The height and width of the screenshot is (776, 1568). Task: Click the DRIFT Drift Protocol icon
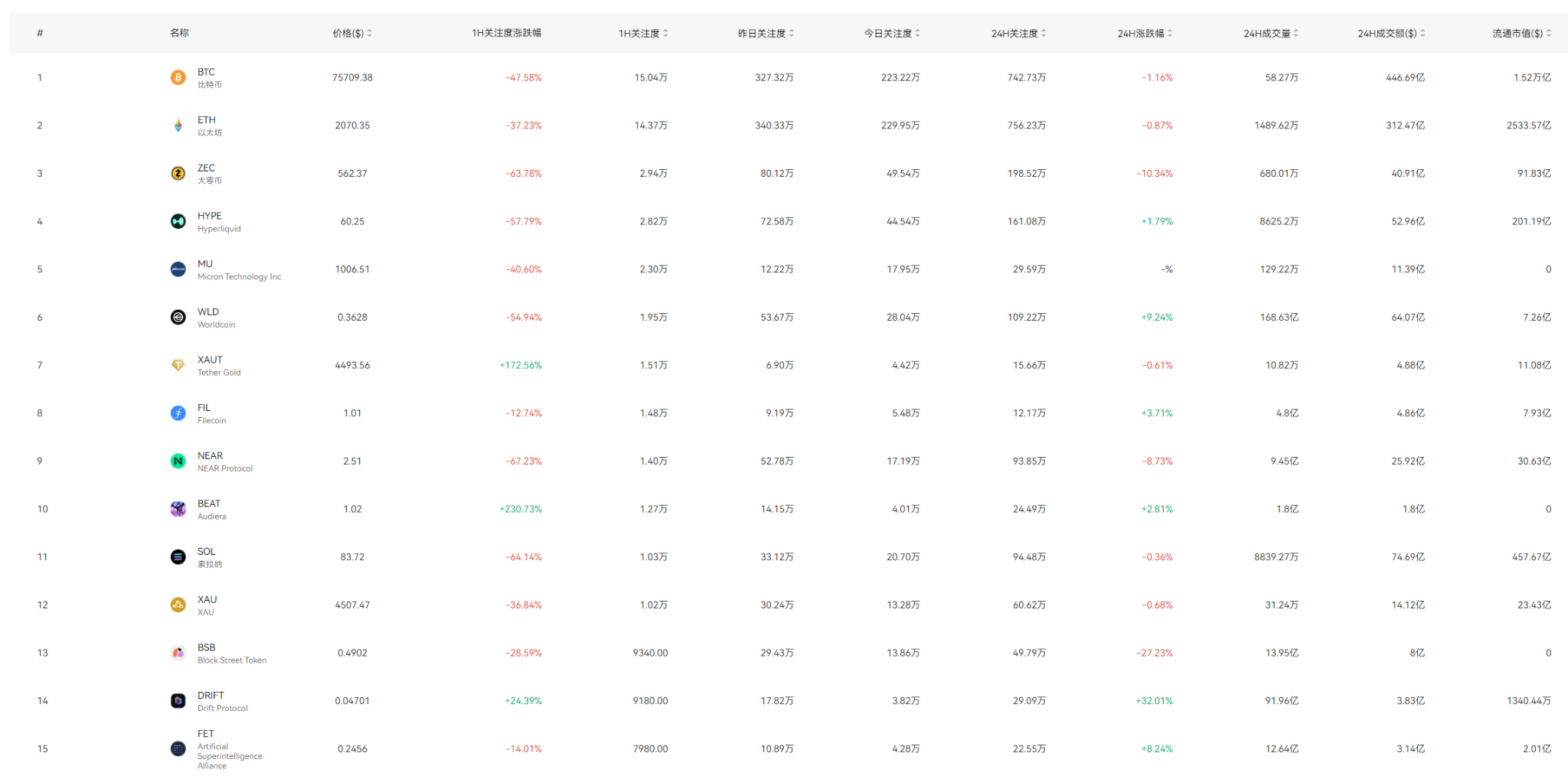click(178, 701)
